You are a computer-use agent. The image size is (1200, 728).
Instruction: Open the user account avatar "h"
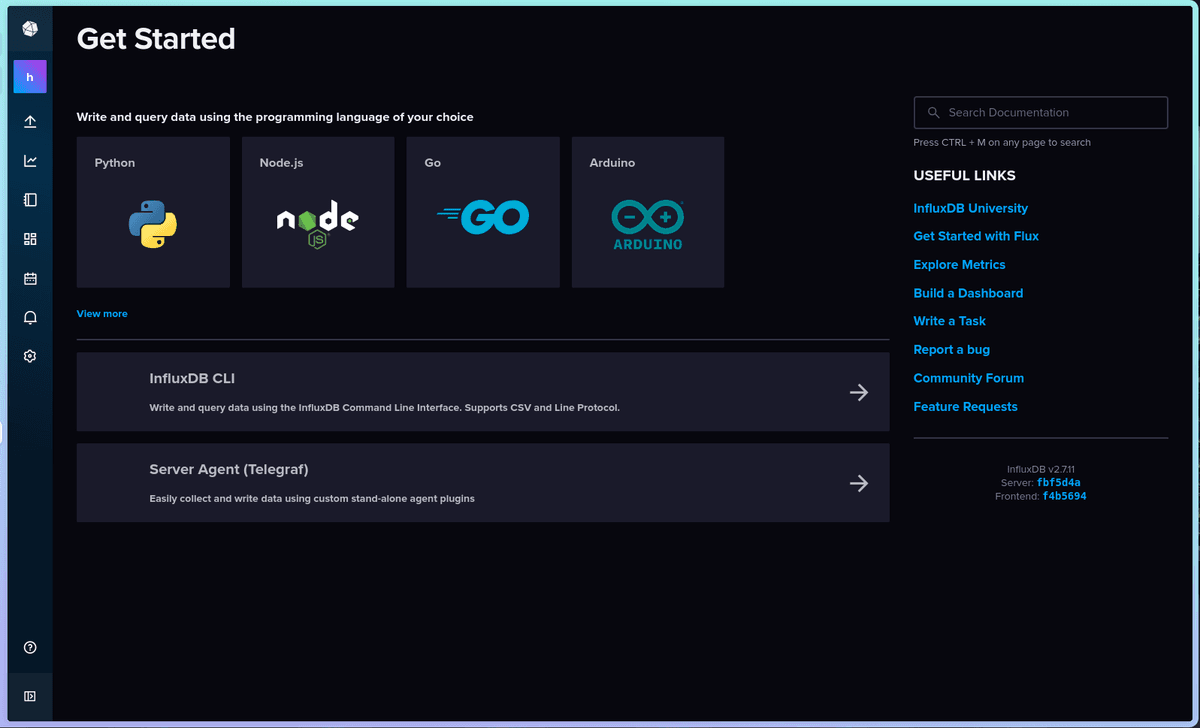pyautogui.click(x=30, y=77)
